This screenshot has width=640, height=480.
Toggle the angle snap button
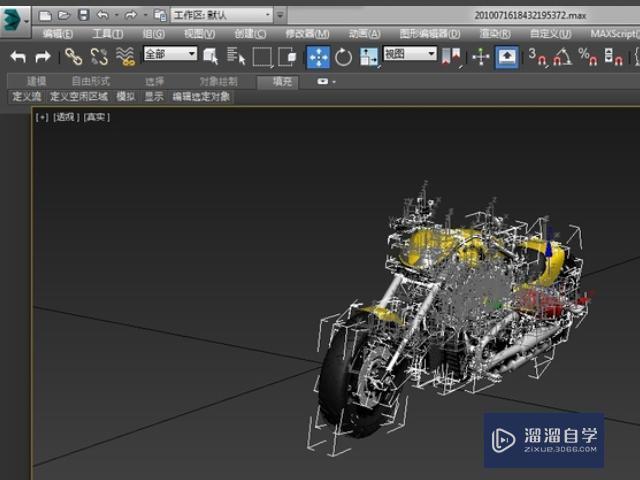pyautogui.click(x=562, y=57)
